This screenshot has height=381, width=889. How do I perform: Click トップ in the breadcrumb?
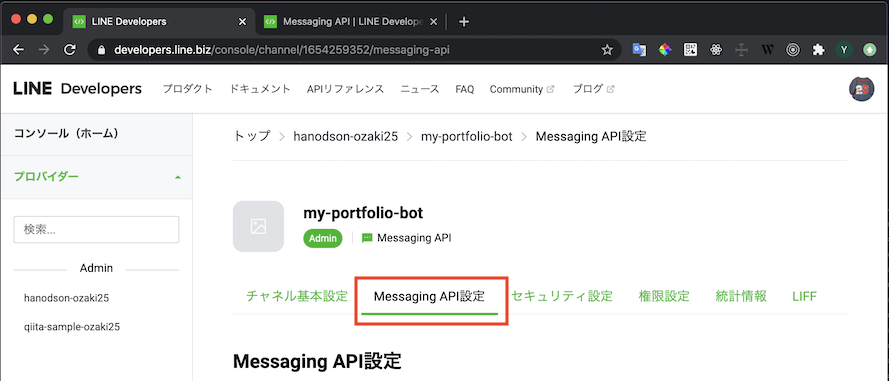[x=252, y=137]
